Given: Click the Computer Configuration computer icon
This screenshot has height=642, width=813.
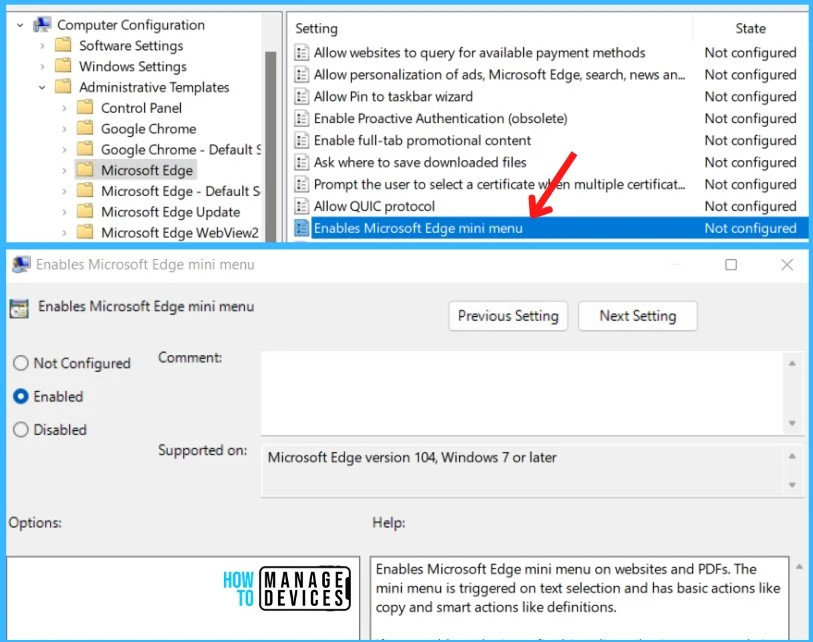Looking at the screenshot, I should (42, 24).
